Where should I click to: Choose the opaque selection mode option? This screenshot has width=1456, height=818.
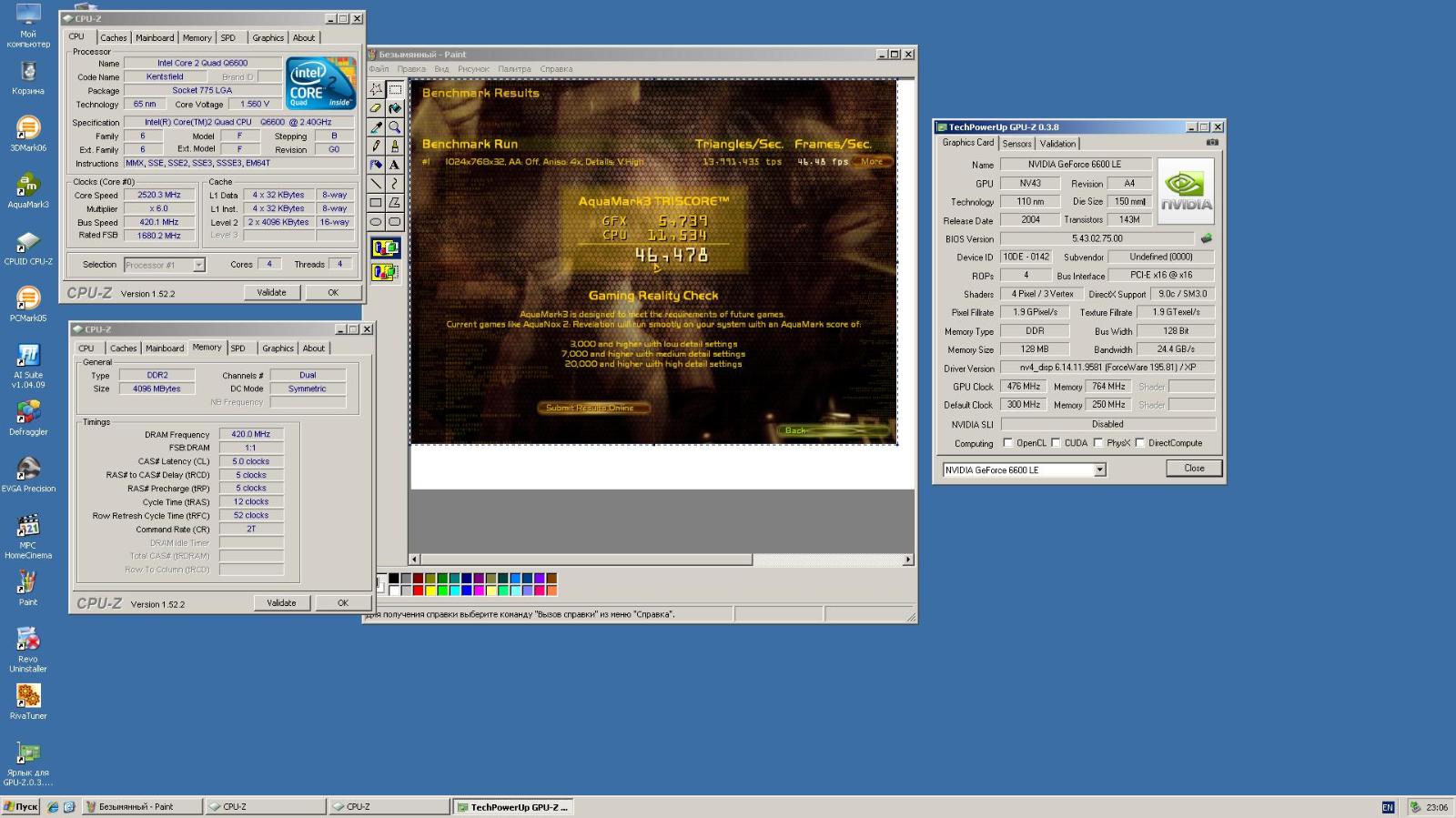point(385,248)
